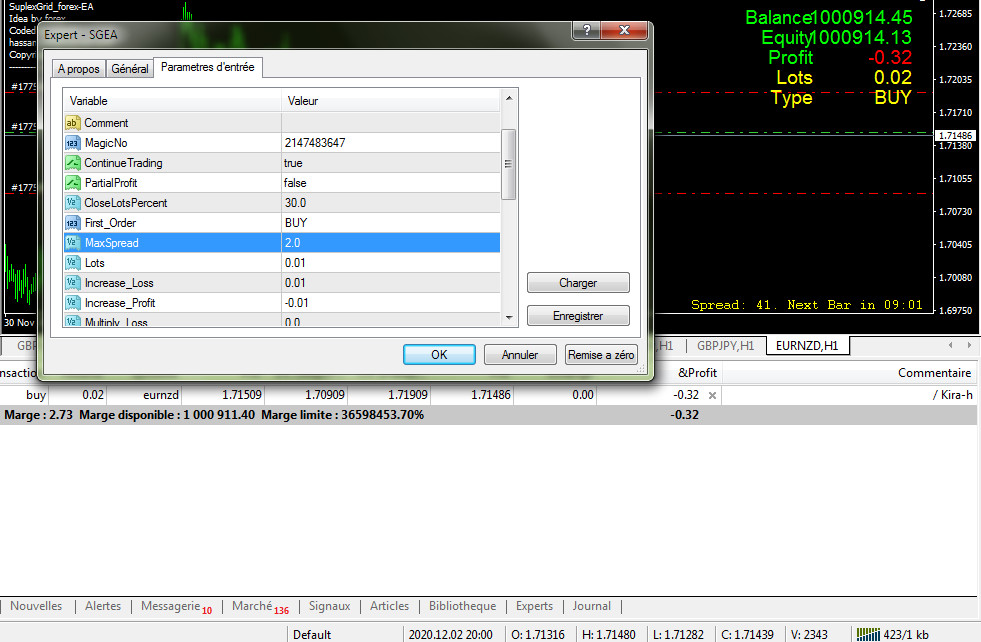Screen dimensions: 981x642
Task: Click the Lots variable type icon
Action: [73, 263]
